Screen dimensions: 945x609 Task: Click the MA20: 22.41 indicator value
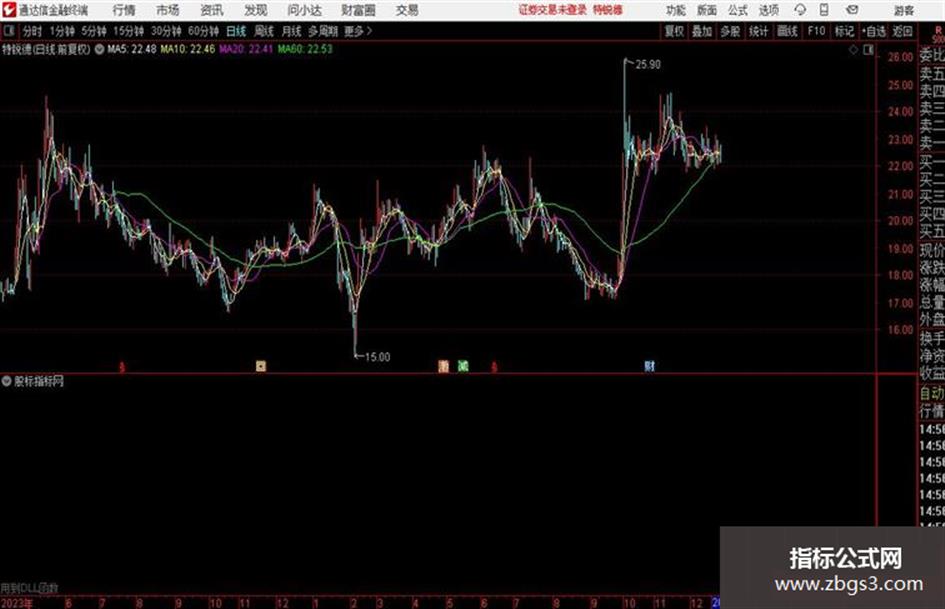coord(246,49)
